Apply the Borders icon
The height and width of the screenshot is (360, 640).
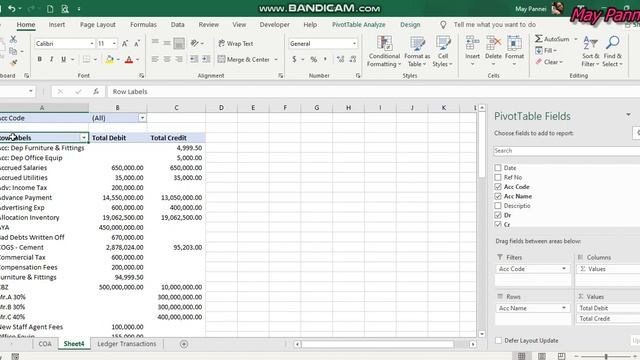(x=87, y=60)
